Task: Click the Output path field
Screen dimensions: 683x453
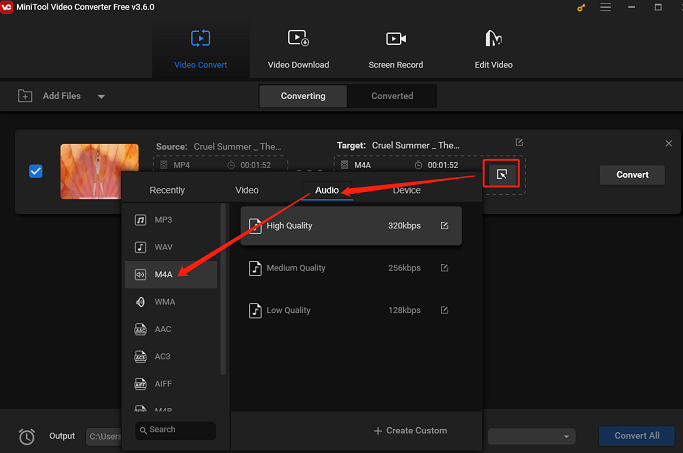Action: (x=104, y=436)
